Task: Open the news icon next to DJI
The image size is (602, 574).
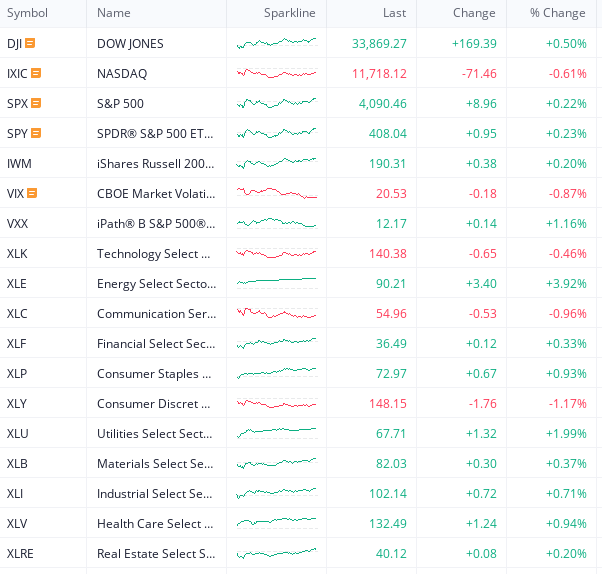Action: pos(30,43)
